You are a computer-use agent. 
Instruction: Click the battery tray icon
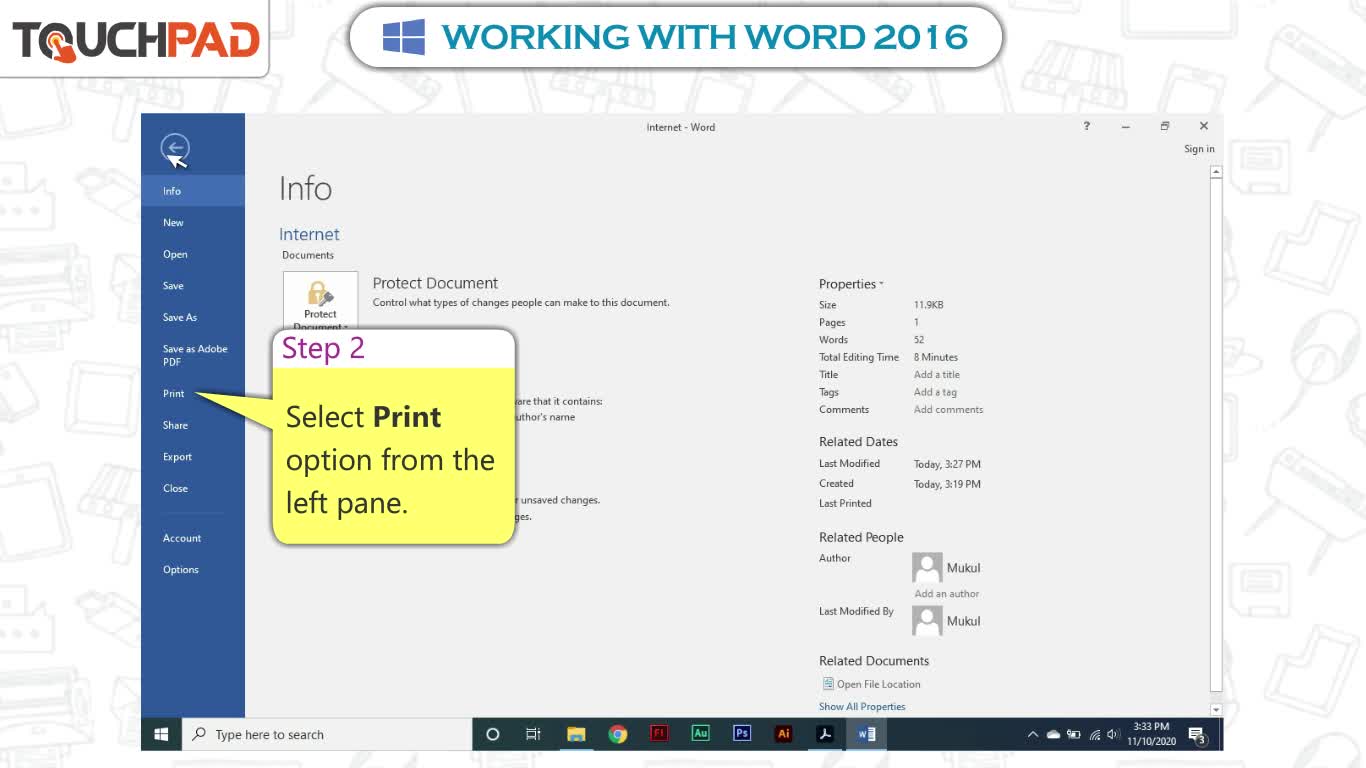tap(1074, 735)
